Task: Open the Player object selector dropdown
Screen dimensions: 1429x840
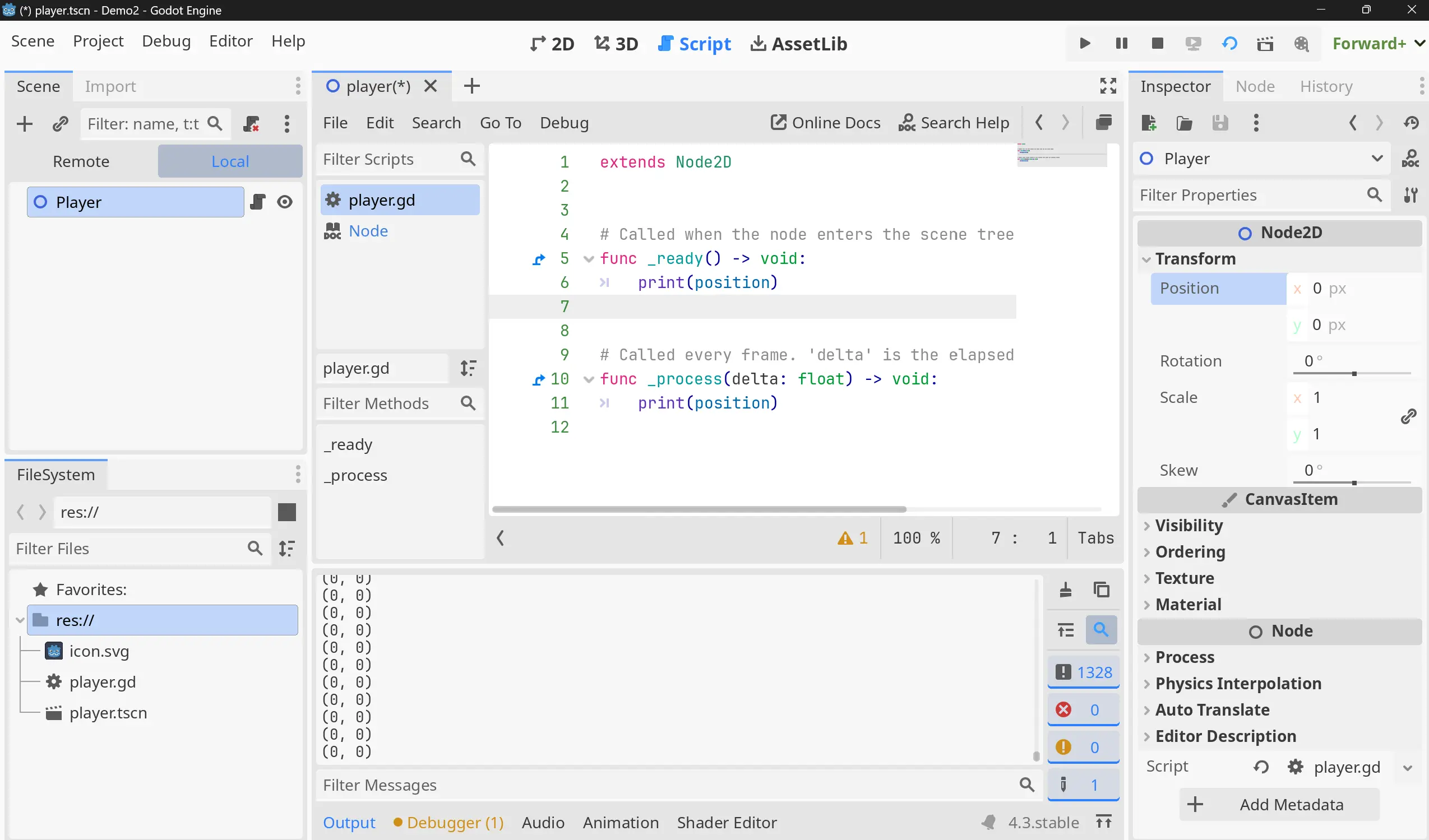Action: (x=1263, y=159)
